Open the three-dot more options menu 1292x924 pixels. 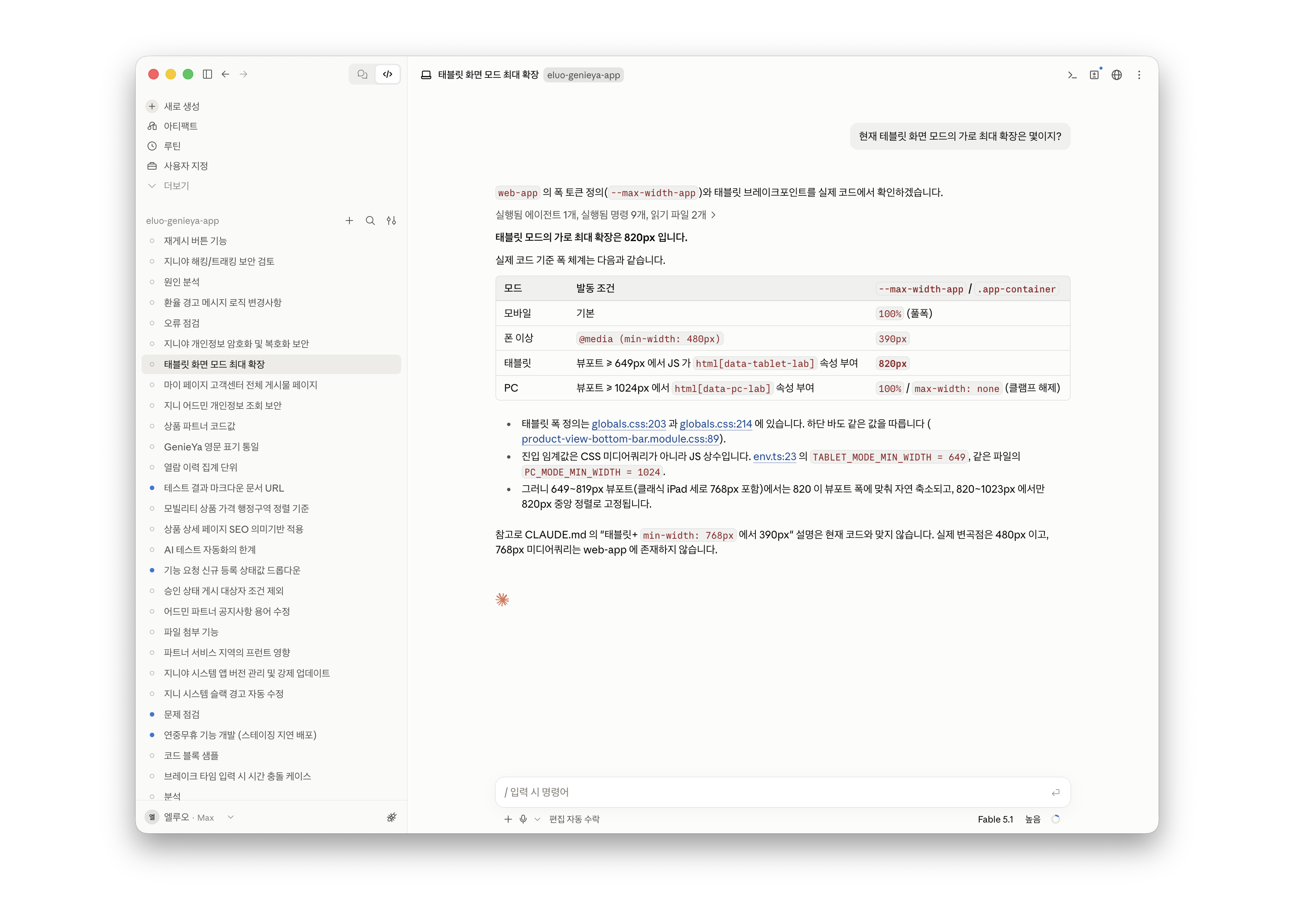click(1139, 75)
